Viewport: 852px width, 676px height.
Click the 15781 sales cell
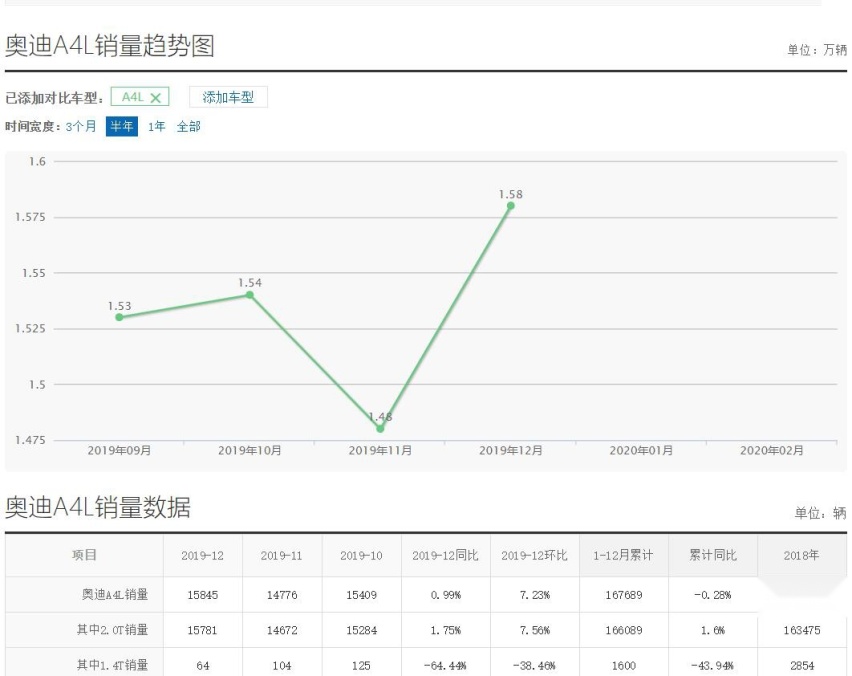pyautogui.click(x=203, y=630)
